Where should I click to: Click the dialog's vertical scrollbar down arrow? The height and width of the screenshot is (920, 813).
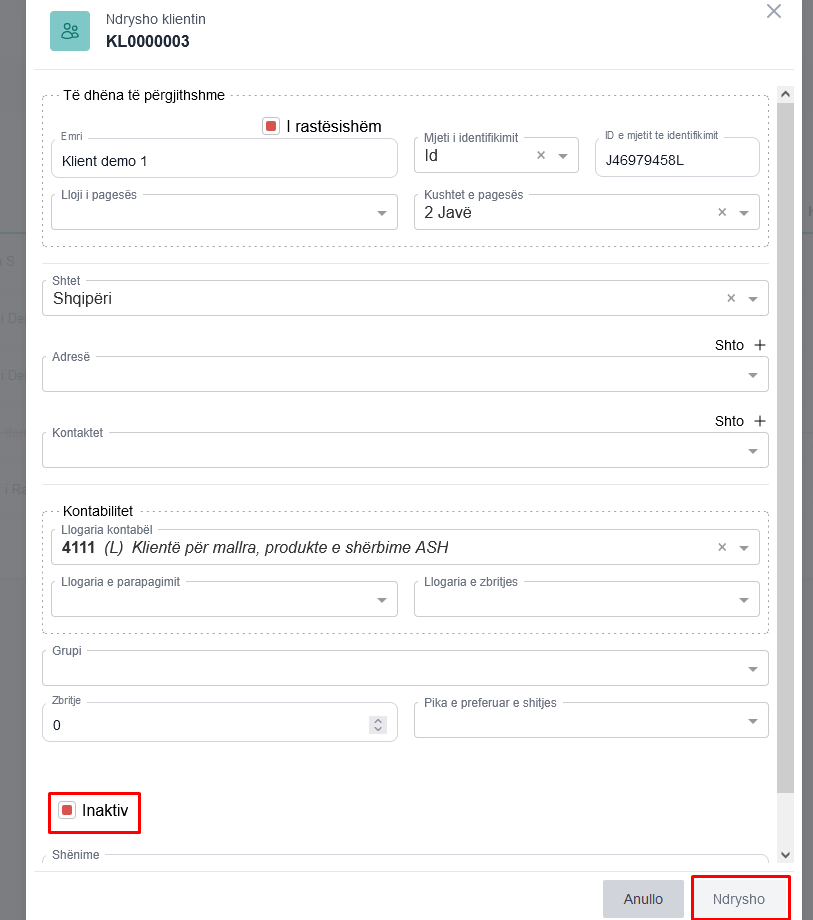pos(785,855)
